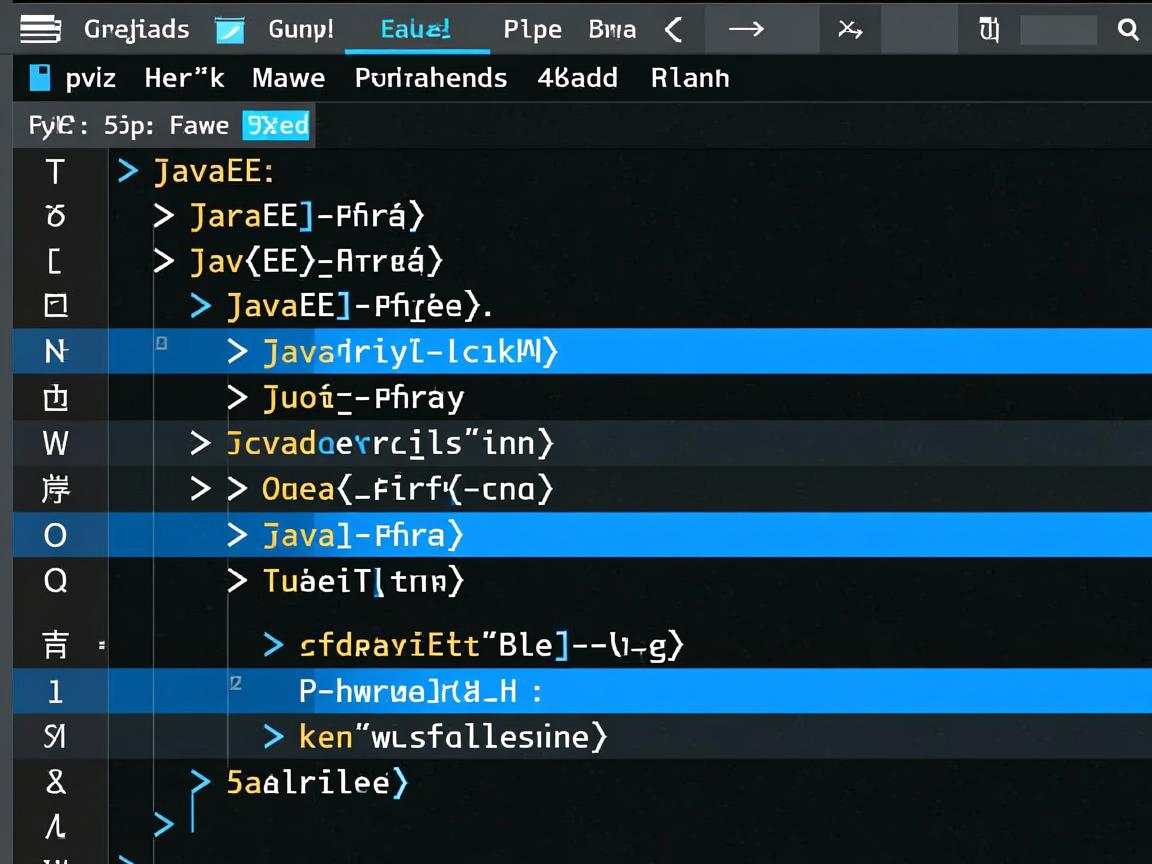
Task: Expand the Saalrilee node chevron
Action: 201,781
